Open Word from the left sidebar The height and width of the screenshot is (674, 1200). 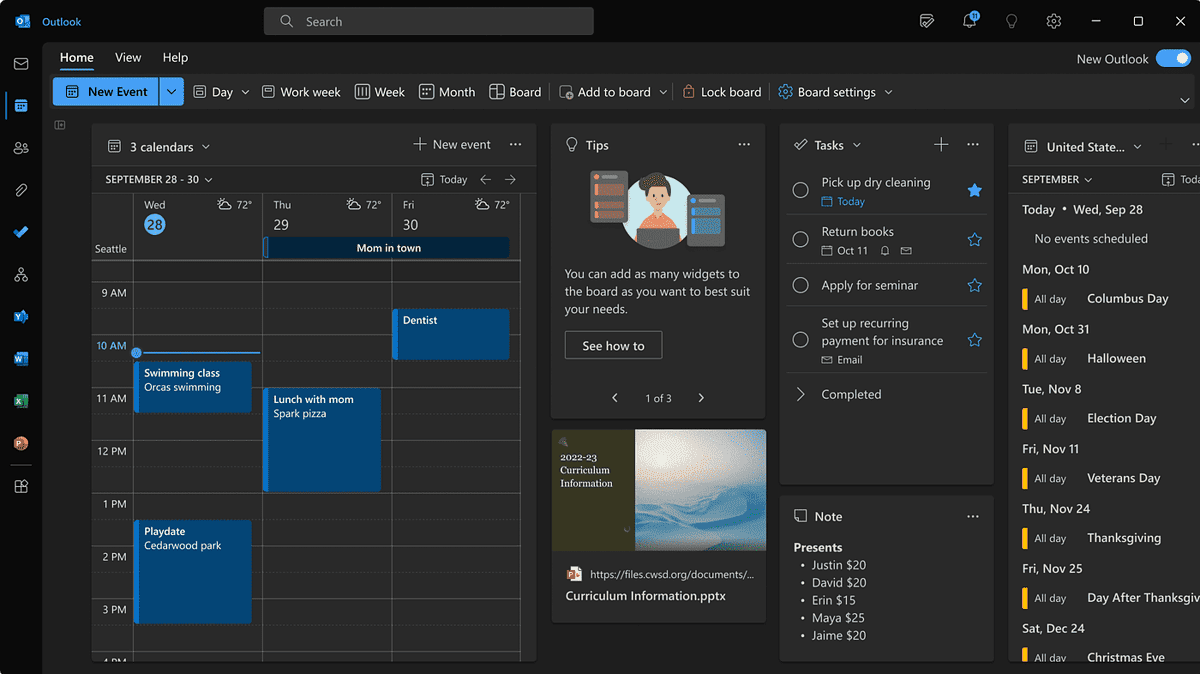click(x=20, y=358)
